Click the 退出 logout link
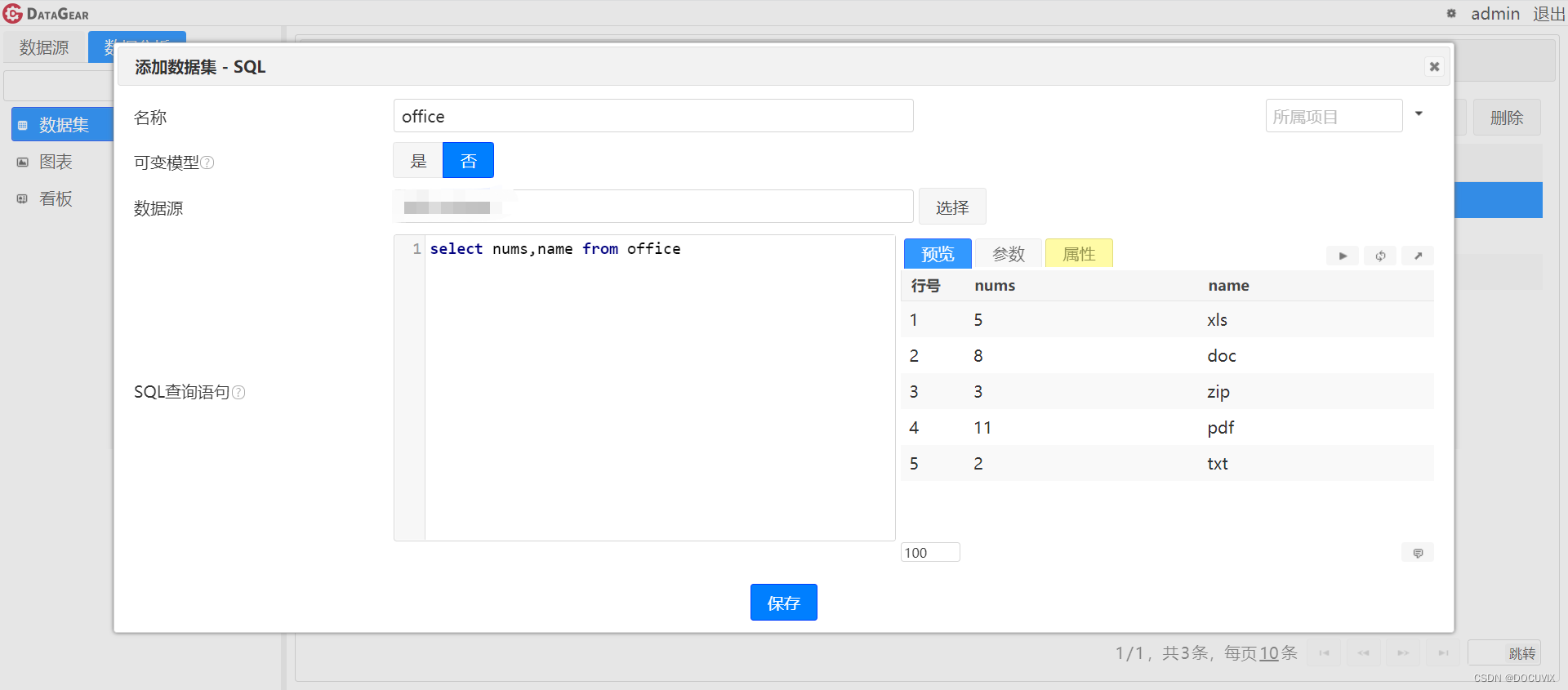The width and height of the screenshot is (1568, 690). click(x=1548, y=13)
